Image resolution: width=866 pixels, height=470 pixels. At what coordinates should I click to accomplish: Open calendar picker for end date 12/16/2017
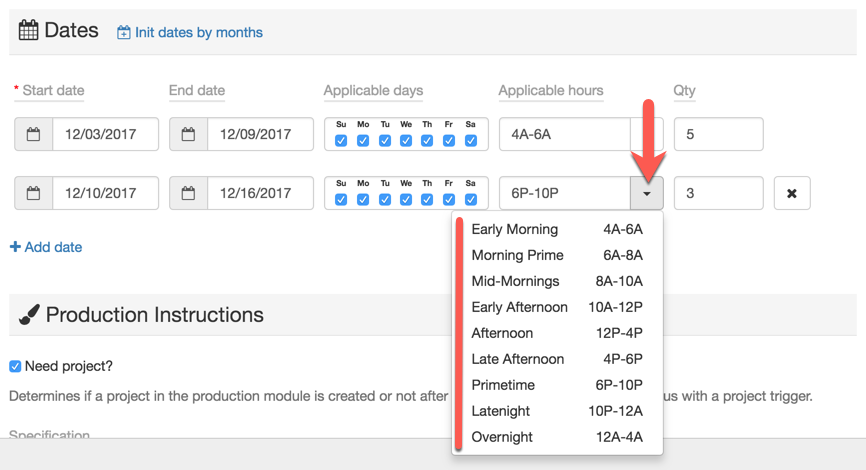pyautogui.click(x=189, y=193)
